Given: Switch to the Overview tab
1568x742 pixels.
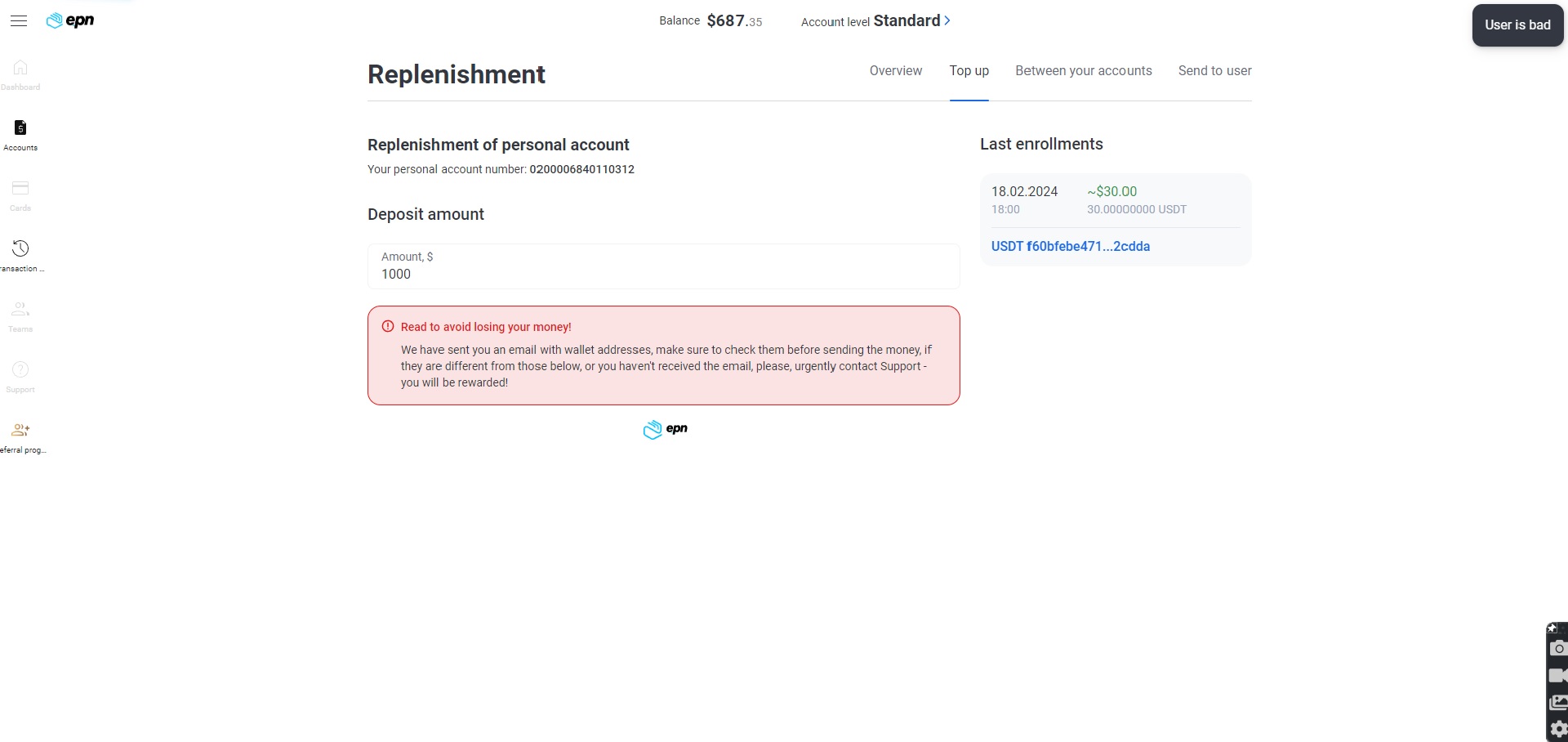Looking at the screenshot, I should [x=896, y=71].
